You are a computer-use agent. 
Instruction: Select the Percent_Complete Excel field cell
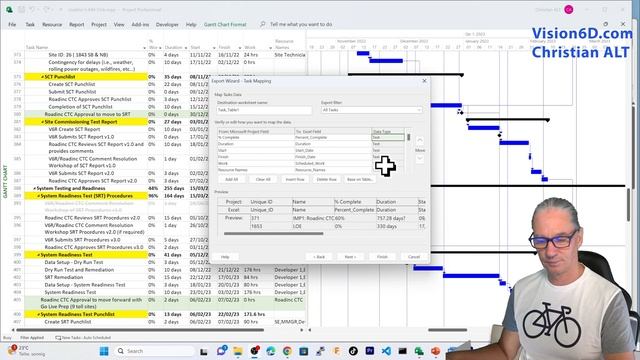point(333,138)
